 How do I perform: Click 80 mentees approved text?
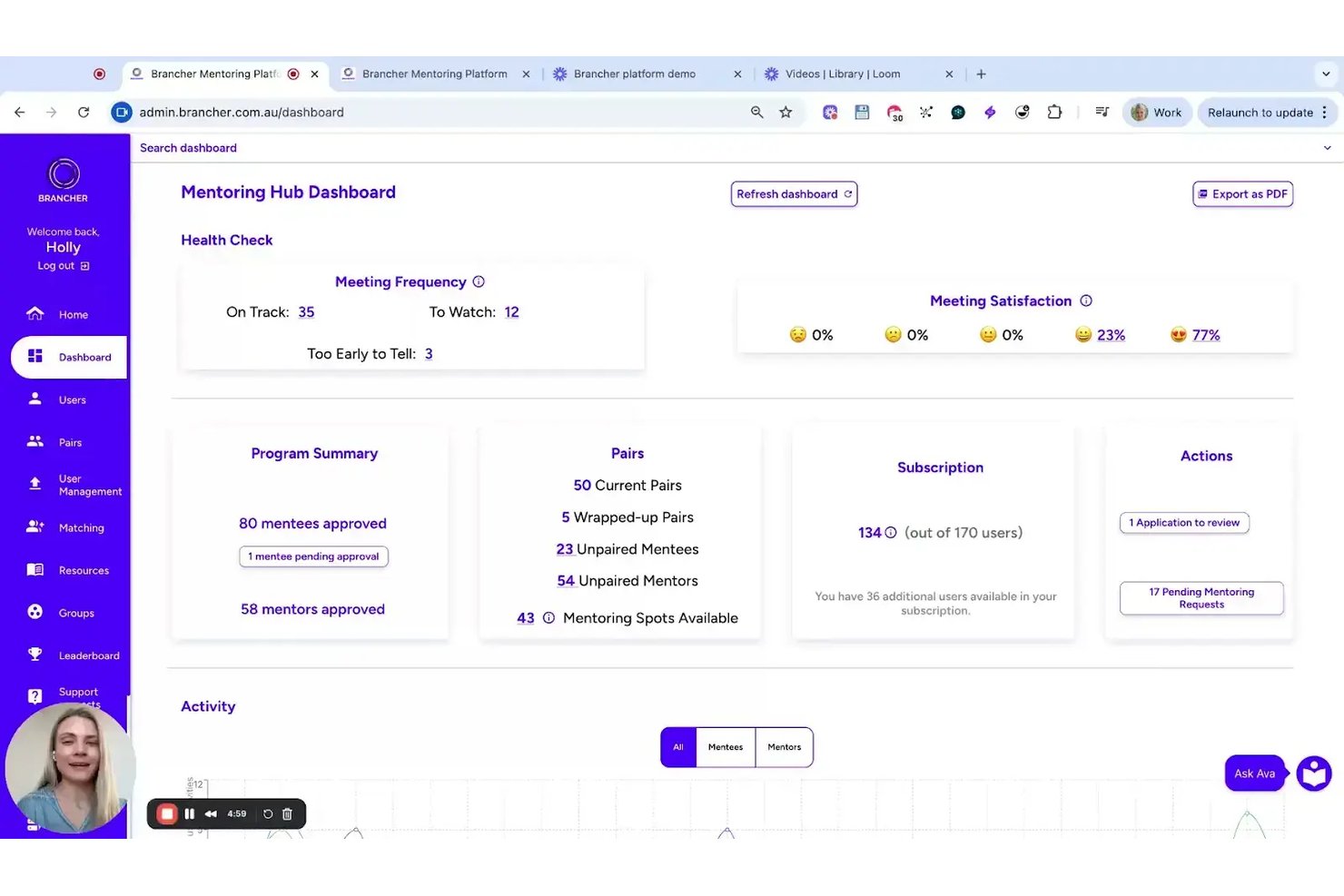(x=312, y=524)
